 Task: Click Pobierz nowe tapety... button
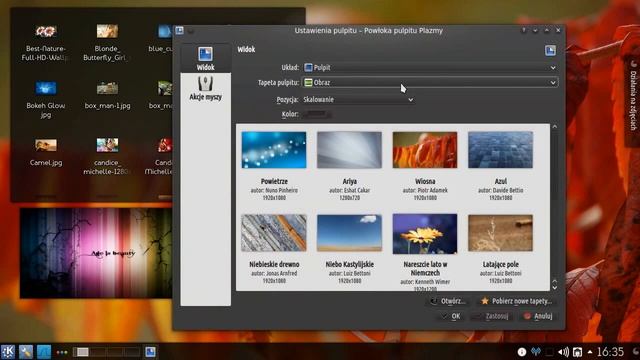click(x=517, y=301)
